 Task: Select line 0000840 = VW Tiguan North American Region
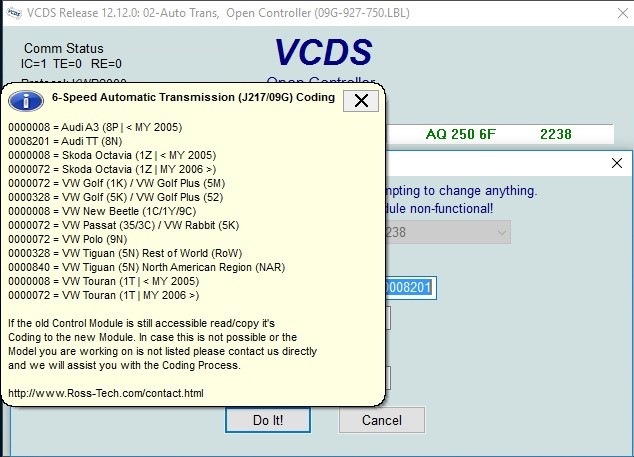point(146,267)
